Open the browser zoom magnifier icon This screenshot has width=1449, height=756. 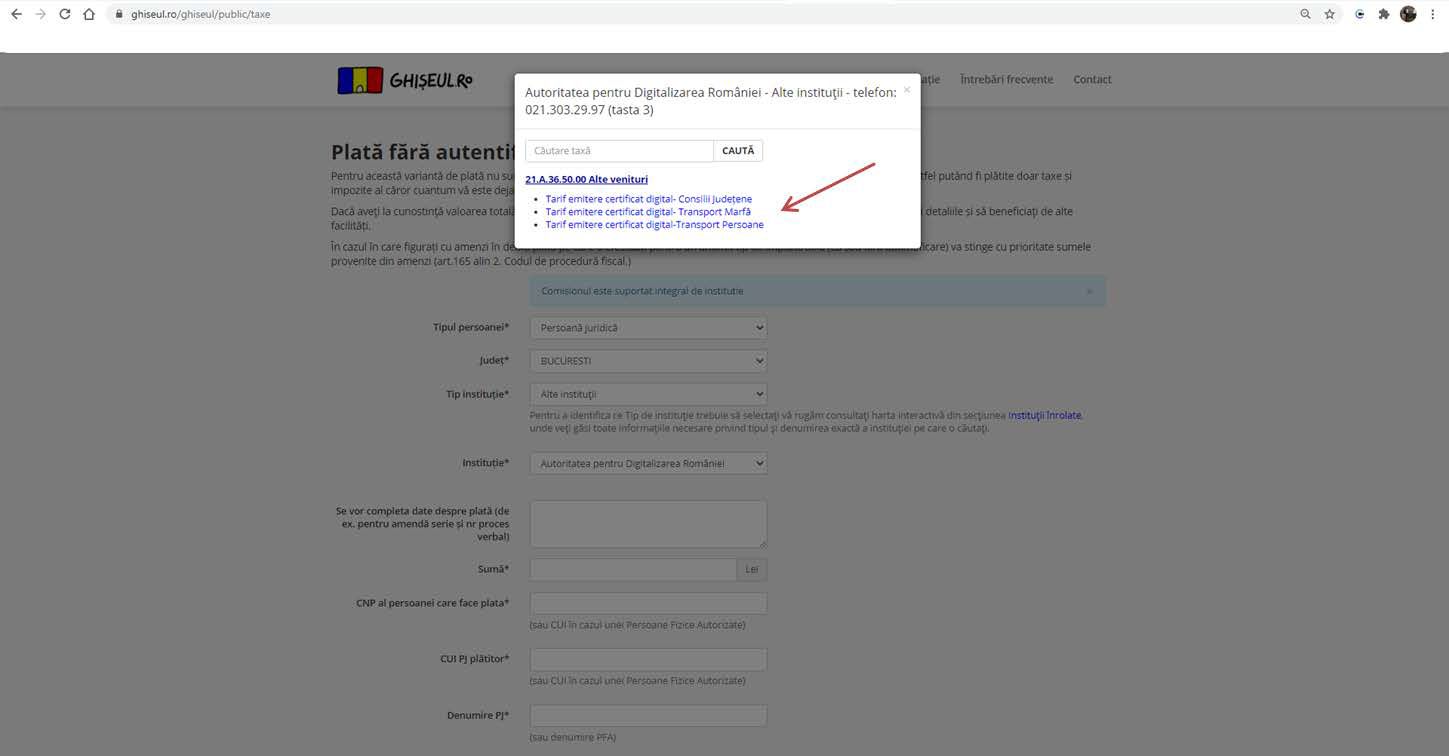point(1305,14)
